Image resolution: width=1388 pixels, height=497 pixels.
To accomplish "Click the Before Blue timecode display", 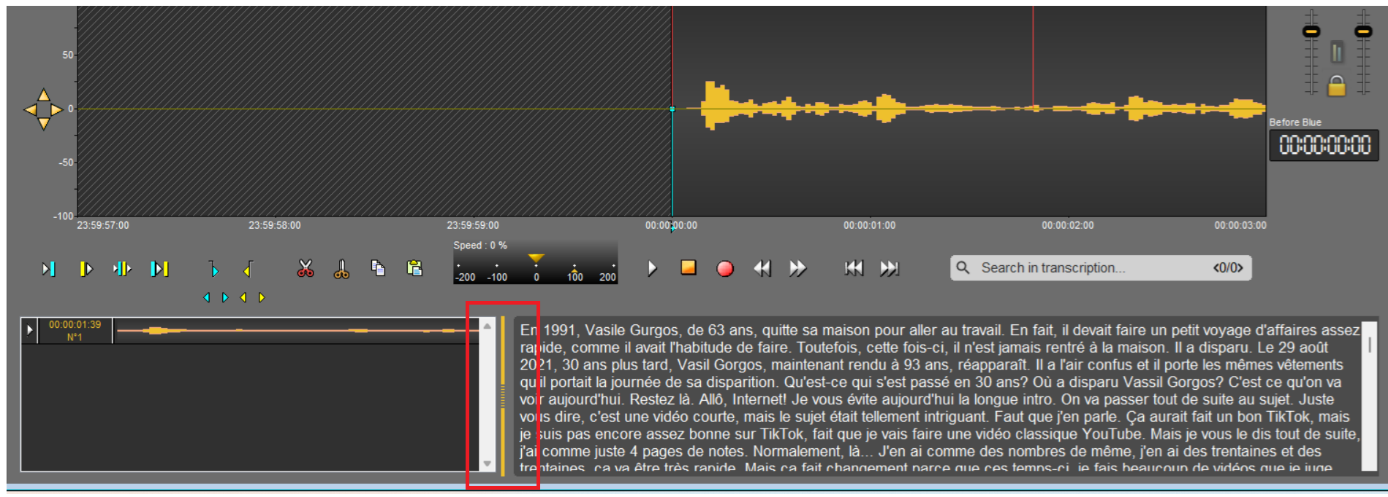I will coord(1323,145).
